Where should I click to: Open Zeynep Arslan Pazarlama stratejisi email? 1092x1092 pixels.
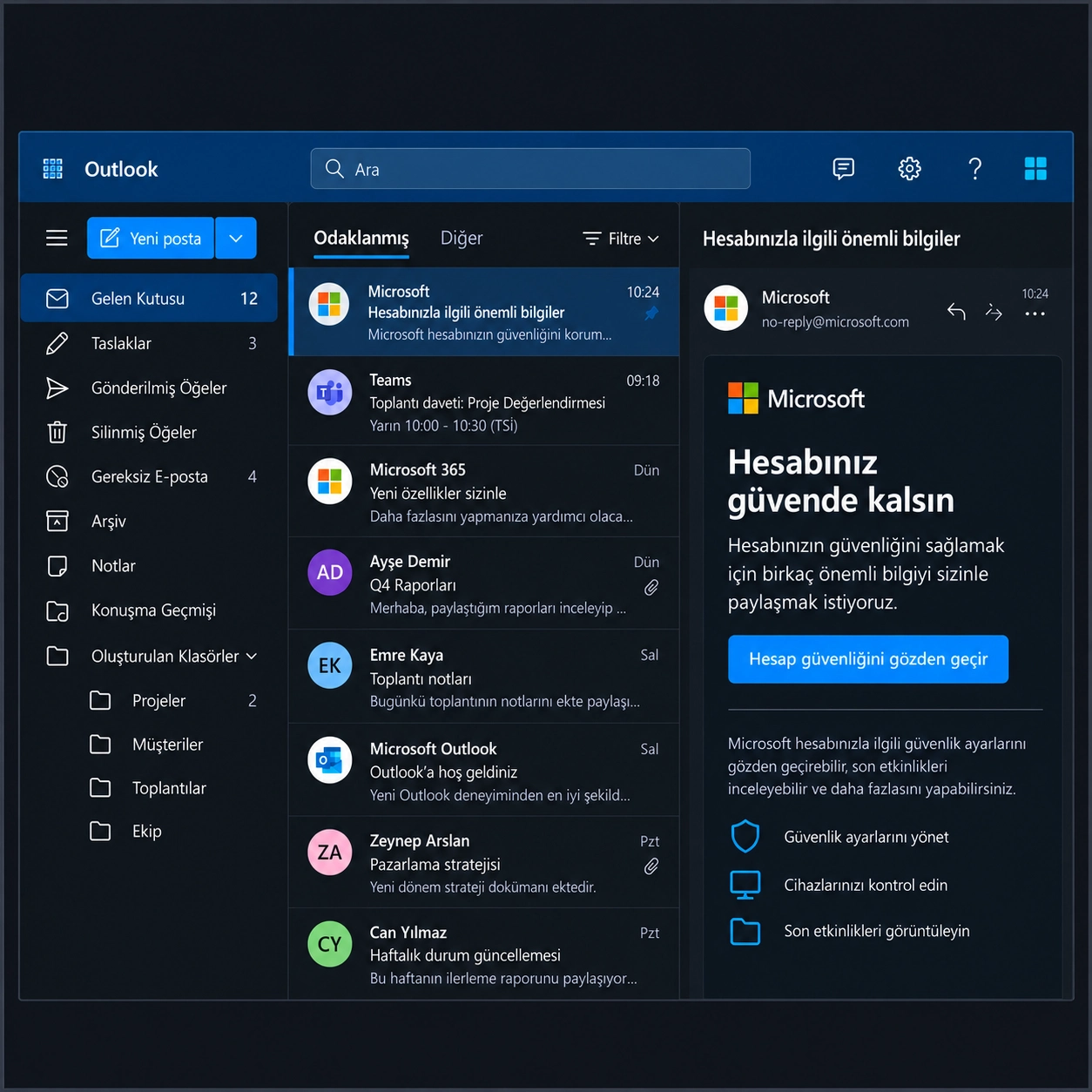[x=484, y=862]
